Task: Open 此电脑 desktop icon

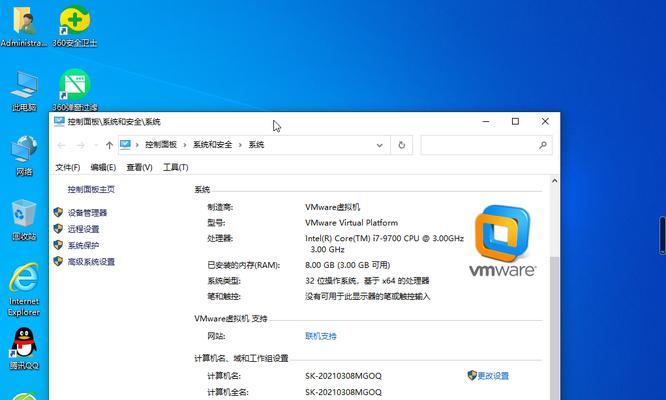Action: [x=24, y=91]
